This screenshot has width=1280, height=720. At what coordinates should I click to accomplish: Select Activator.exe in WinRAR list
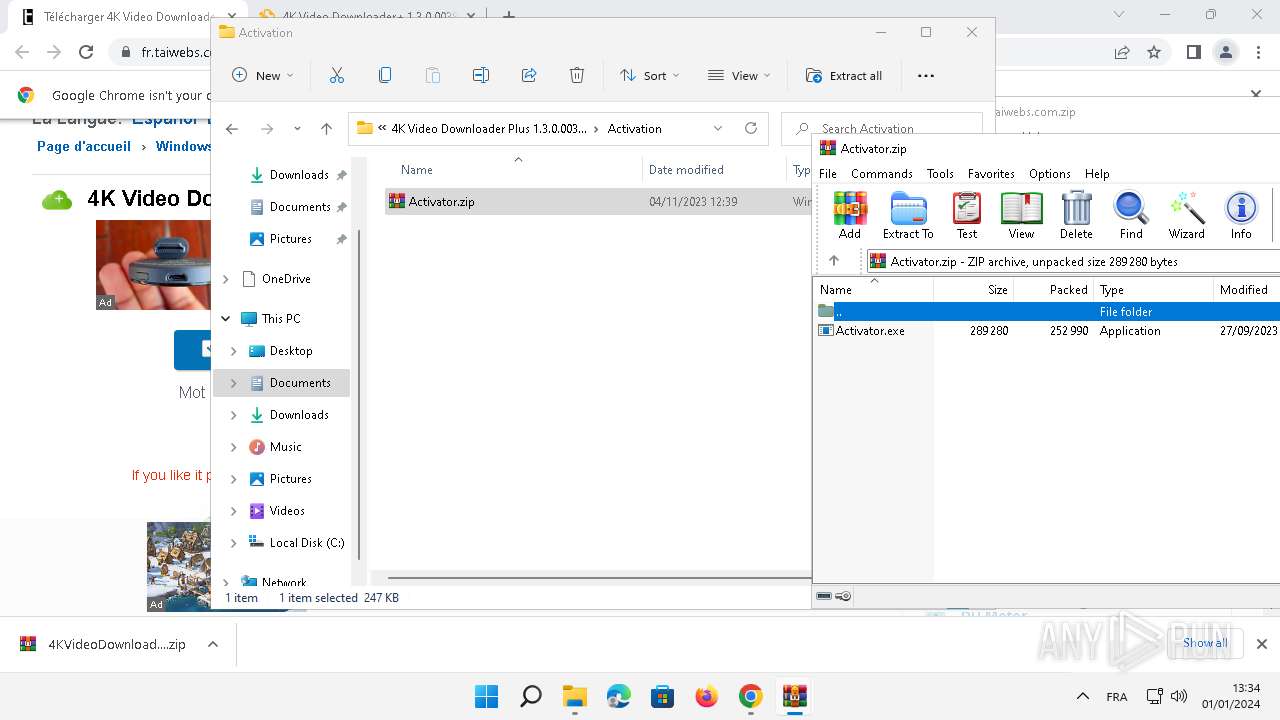tap(870, 330)
